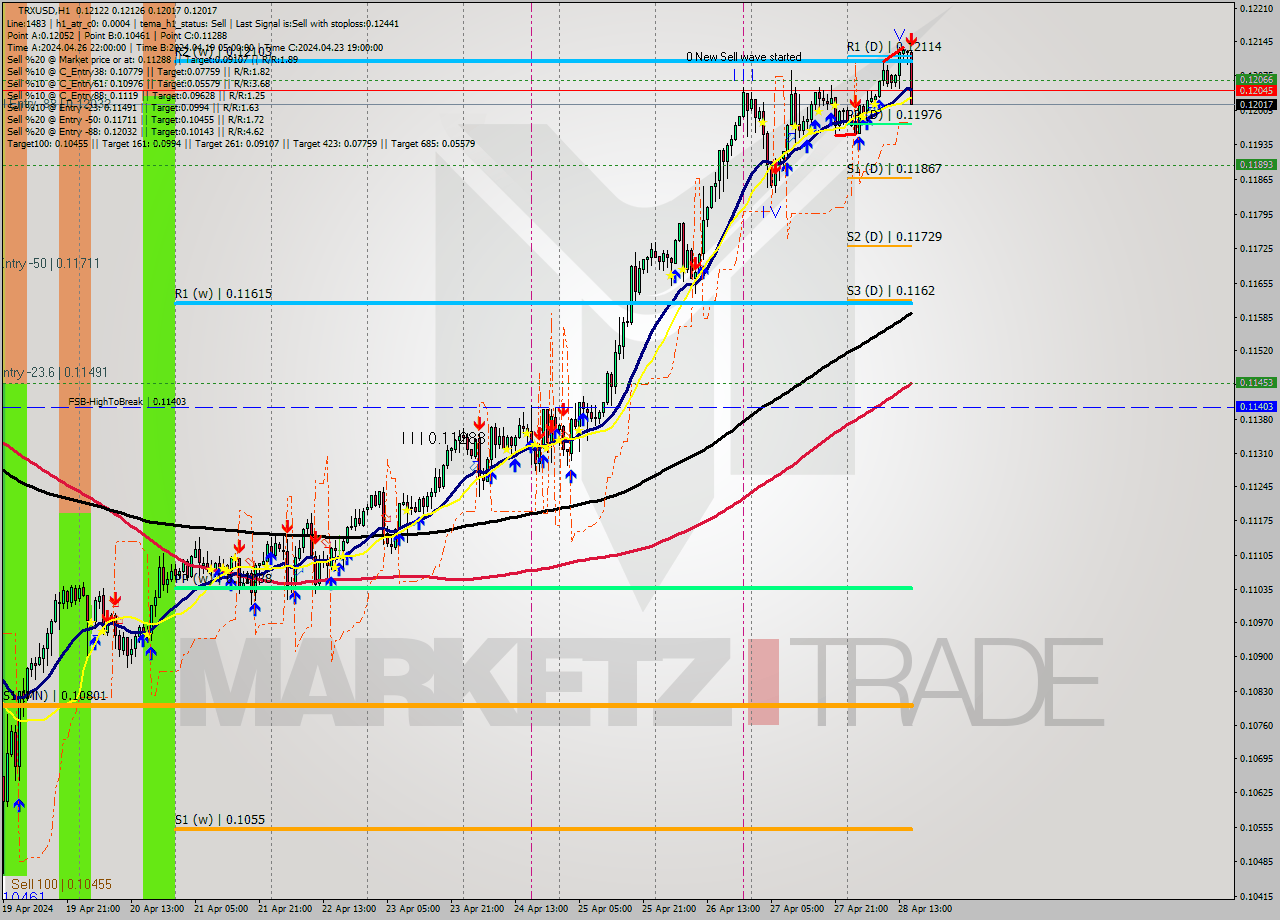This screenshot has width=1280, height=920.
Task: Click the green 0.12066 price tag
Action: [1256, 79]
